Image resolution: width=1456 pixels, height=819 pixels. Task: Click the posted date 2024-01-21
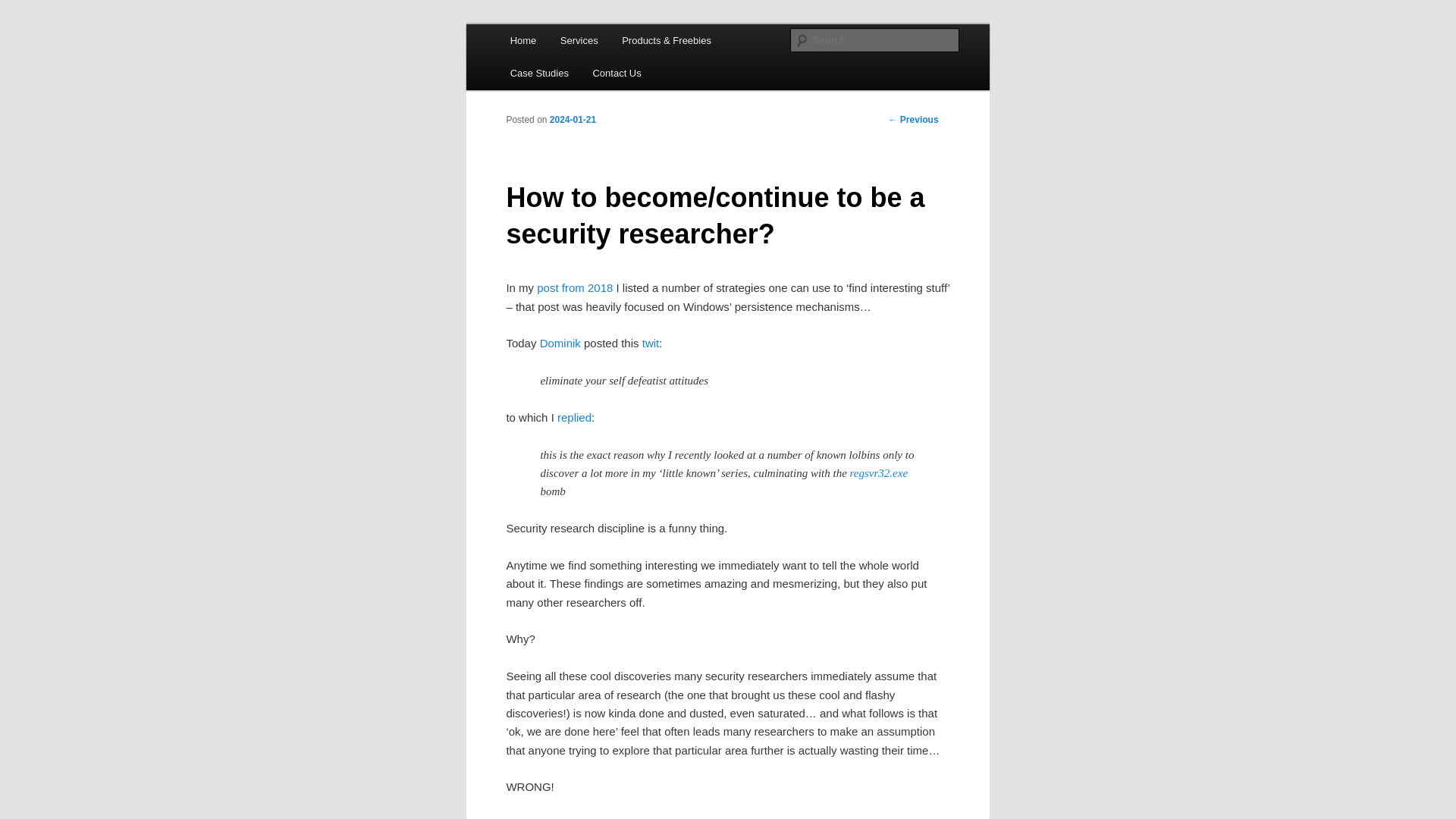573,119
